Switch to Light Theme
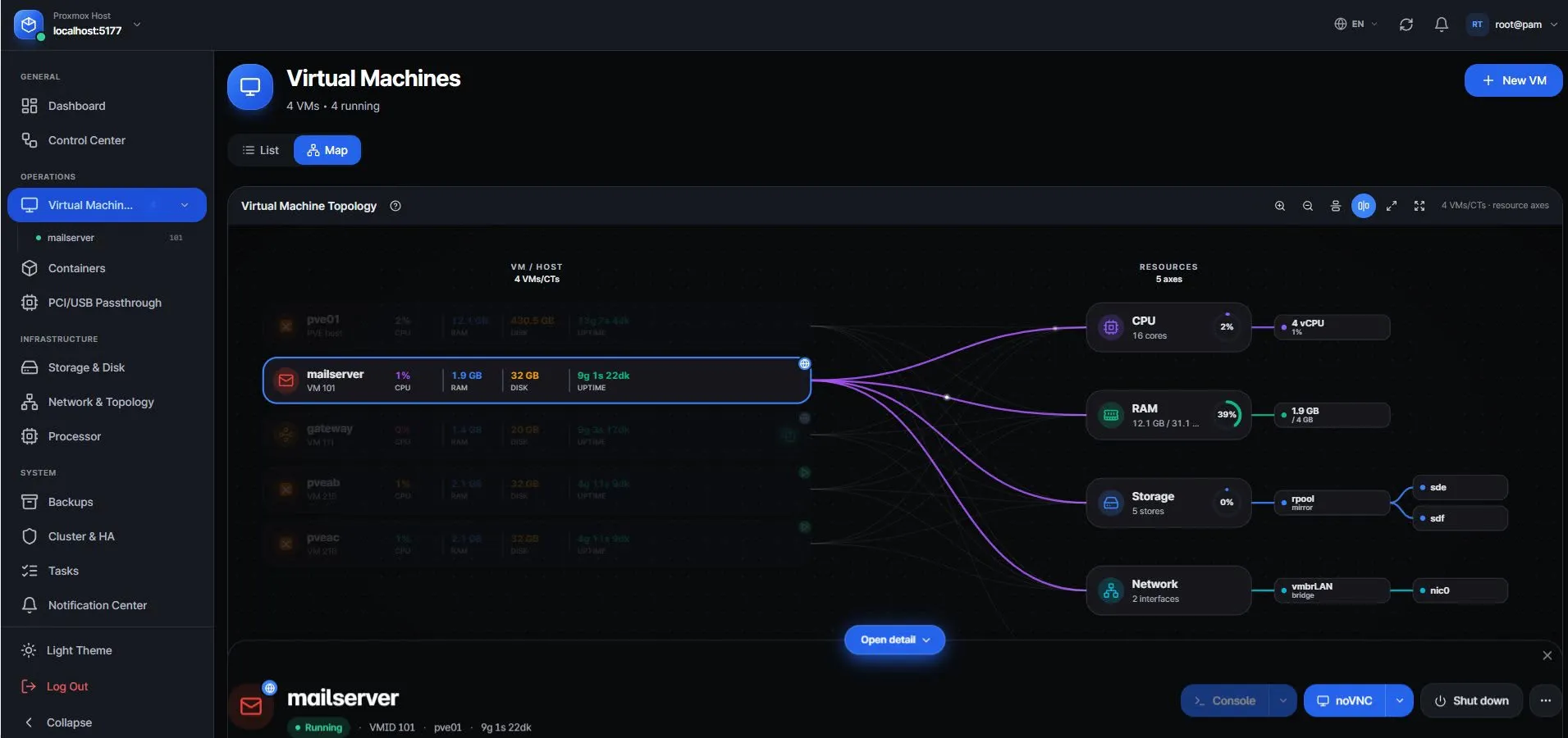This screenshot has height=738, width=1568. [x=107, y=650]
